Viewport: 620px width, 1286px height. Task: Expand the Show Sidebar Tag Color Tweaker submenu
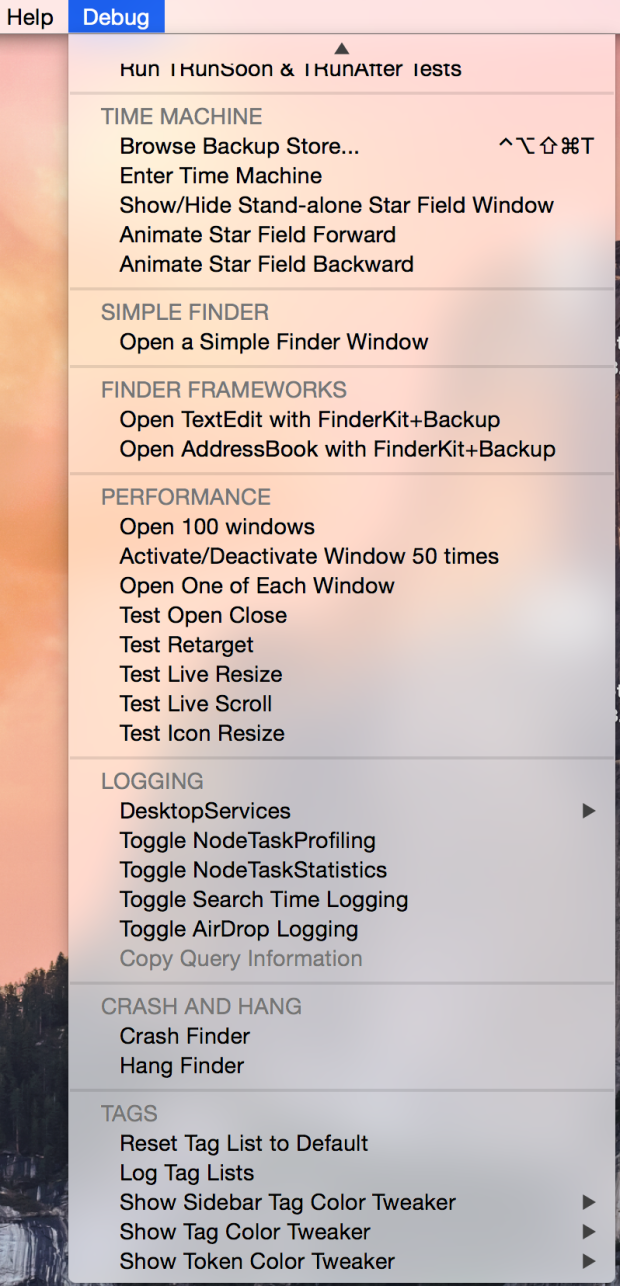[589, 1202]
